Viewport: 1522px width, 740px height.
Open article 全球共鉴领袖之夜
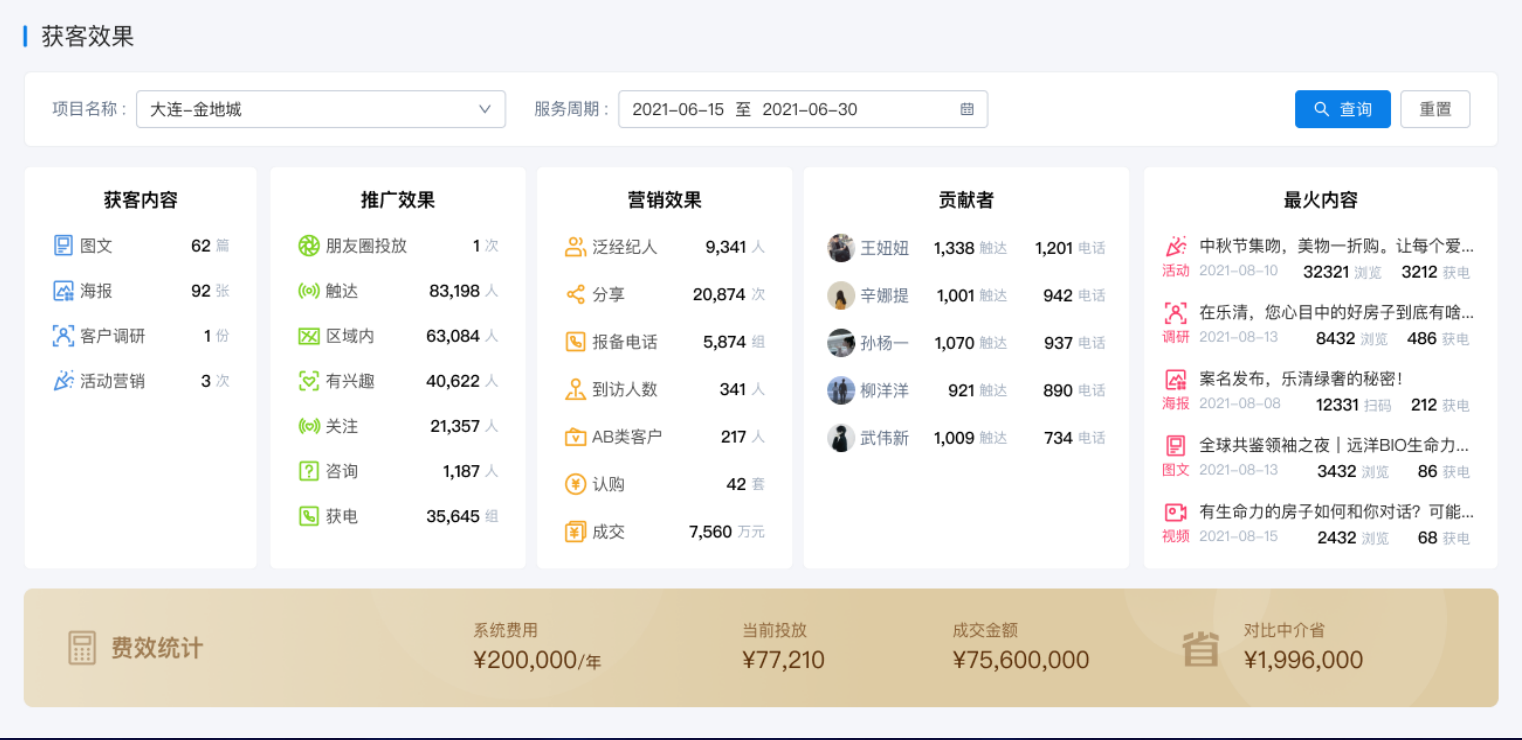tap(1334, 445)
